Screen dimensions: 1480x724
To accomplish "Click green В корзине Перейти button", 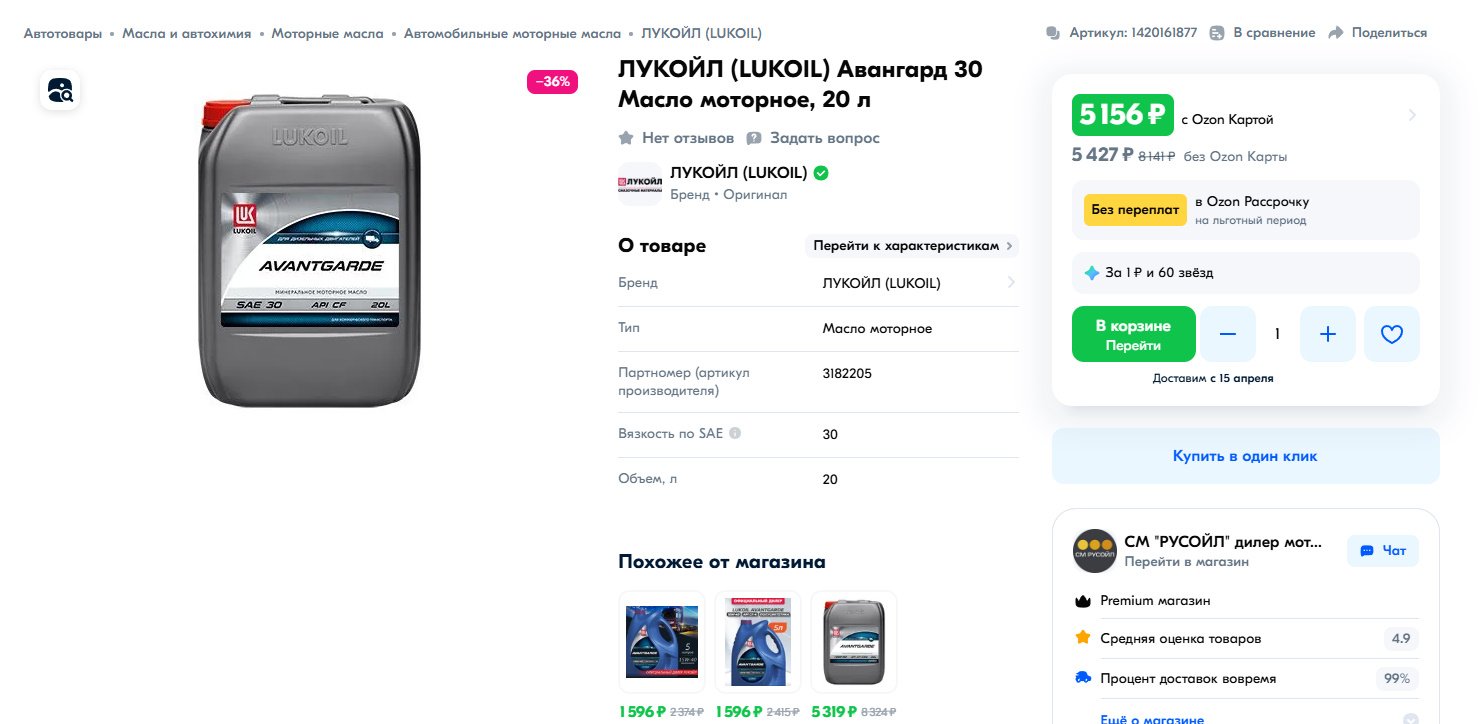I will pos(1133,334).
